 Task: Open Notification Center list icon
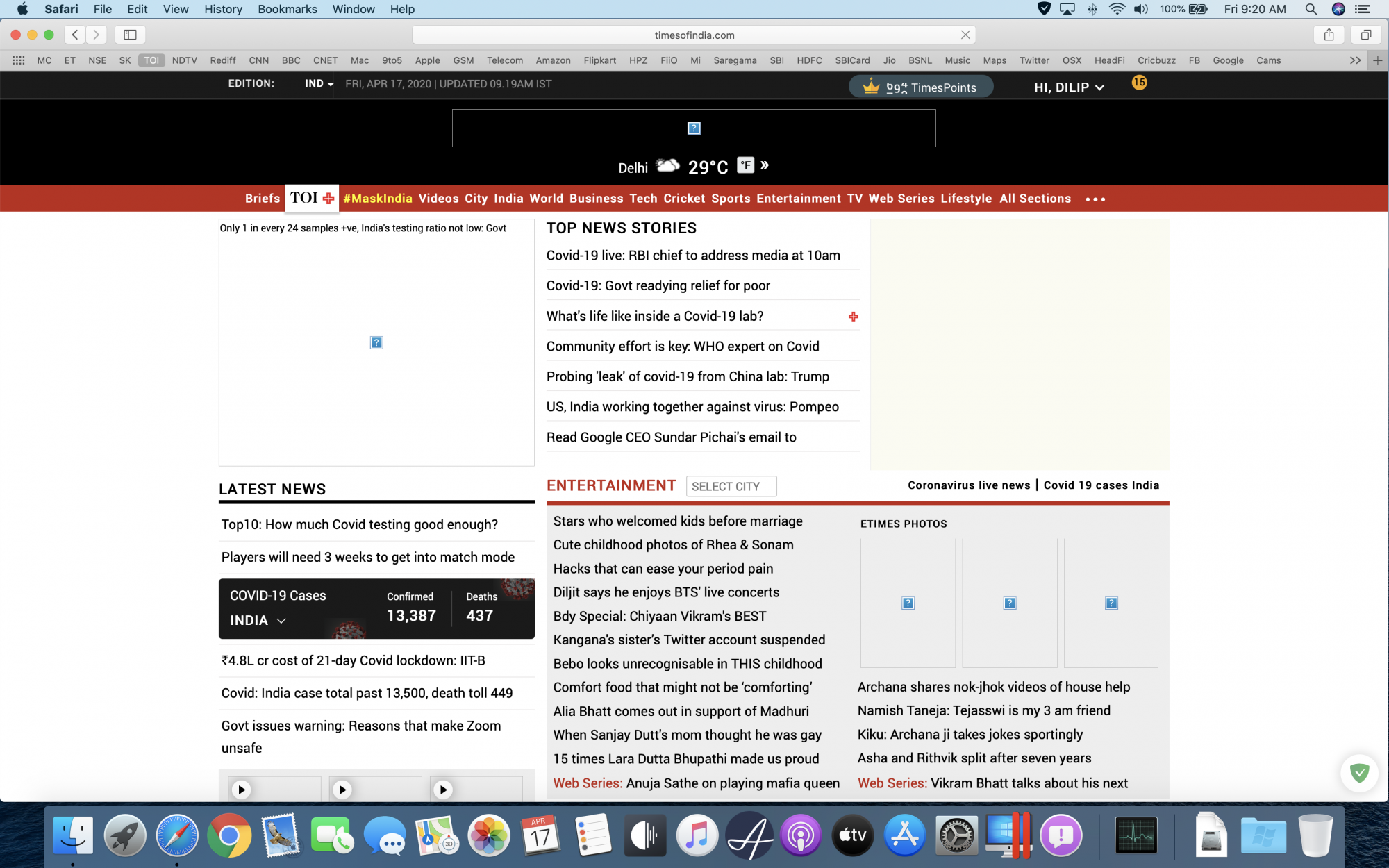click(1362, 9)
